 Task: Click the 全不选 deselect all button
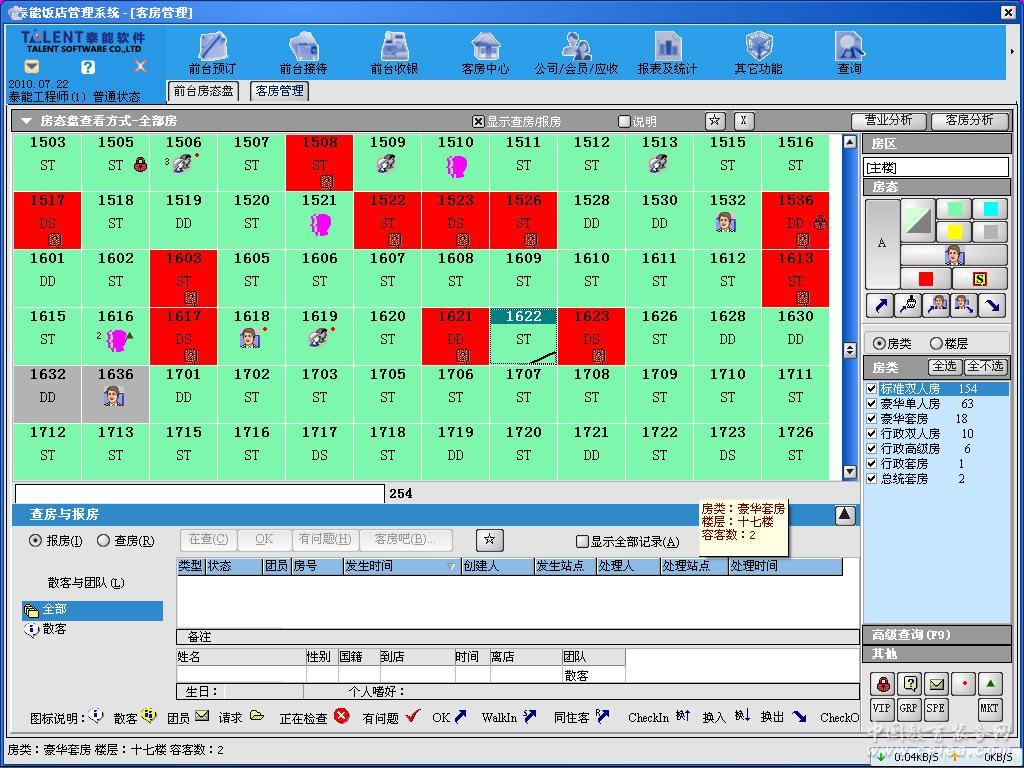(986, 367)
